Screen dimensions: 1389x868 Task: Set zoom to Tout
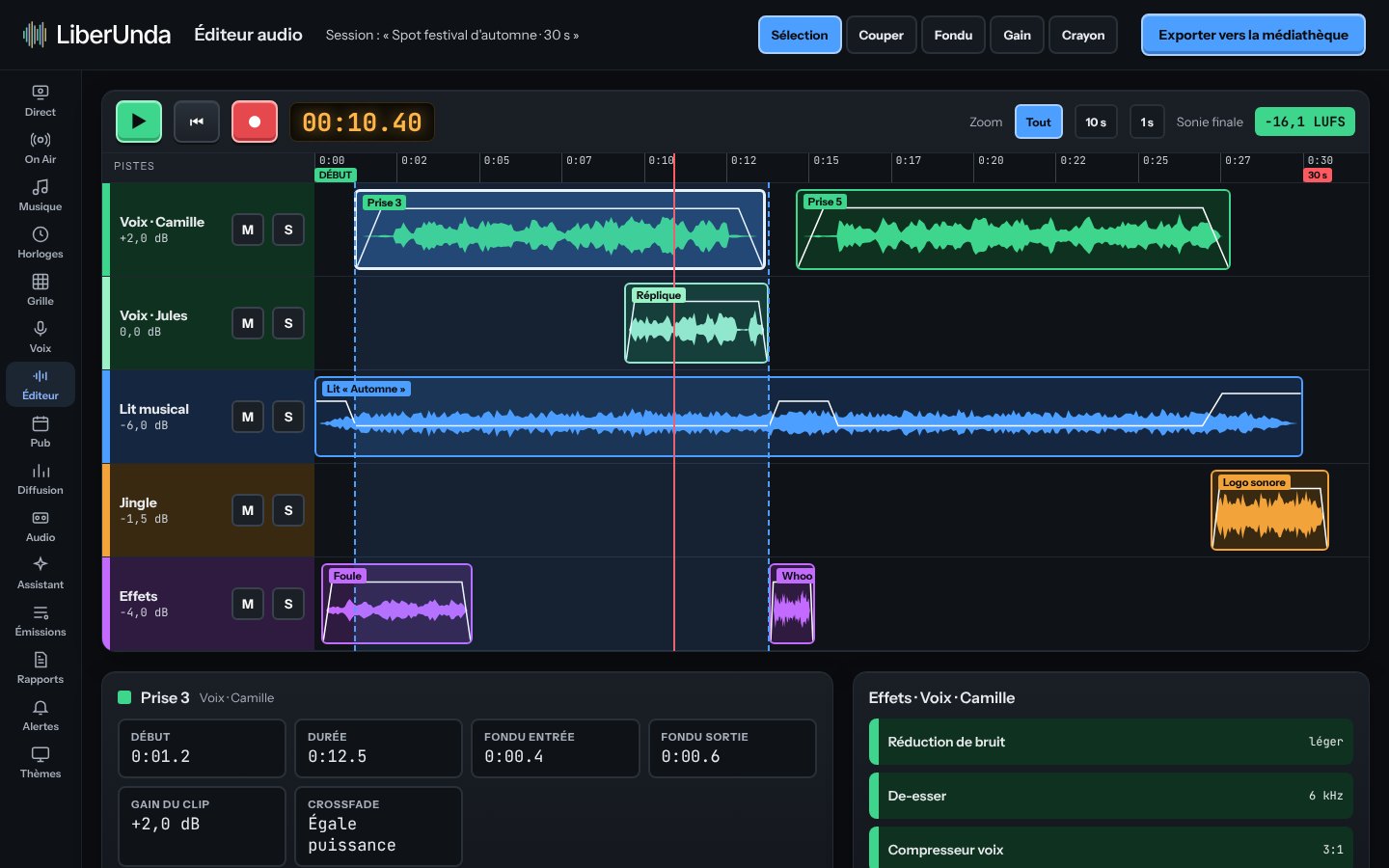tap(1039, 122)
